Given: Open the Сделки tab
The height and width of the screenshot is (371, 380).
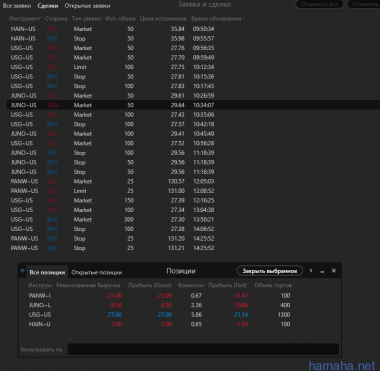Looking at the screenshot, I should coord(48,6).
